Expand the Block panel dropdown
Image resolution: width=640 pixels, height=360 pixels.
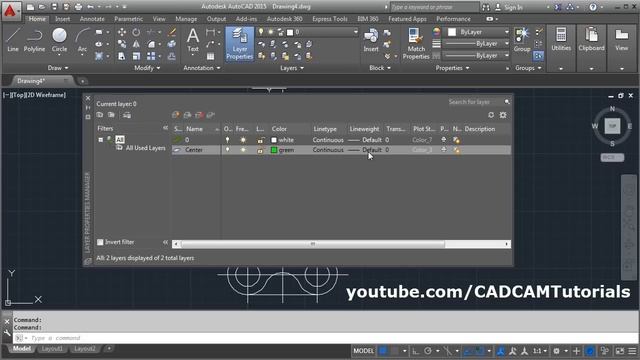(380, 68)
